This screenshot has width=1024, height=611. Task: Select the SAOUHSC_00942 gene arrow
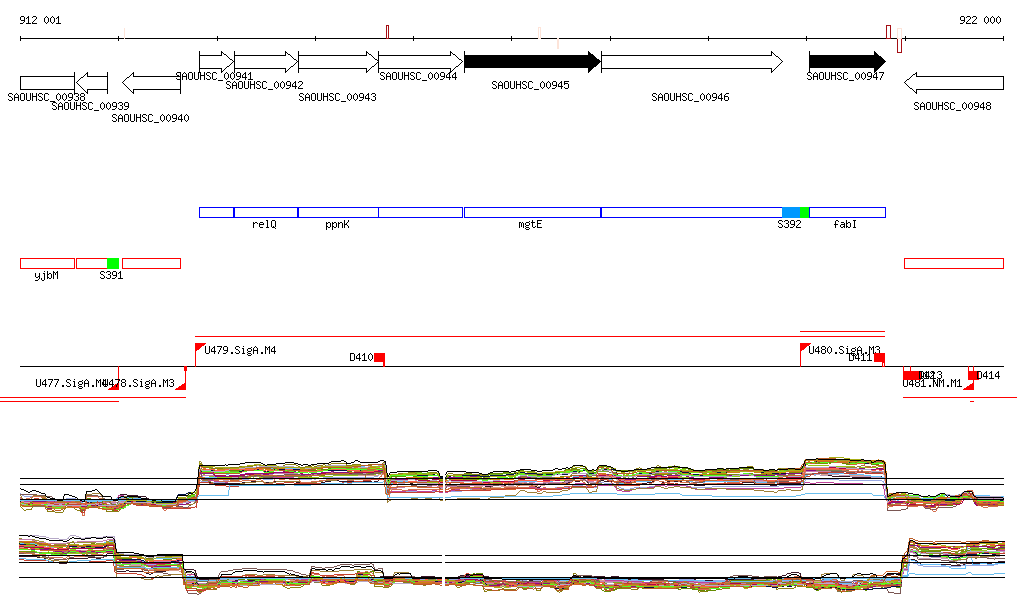click(x=265, y=62)
